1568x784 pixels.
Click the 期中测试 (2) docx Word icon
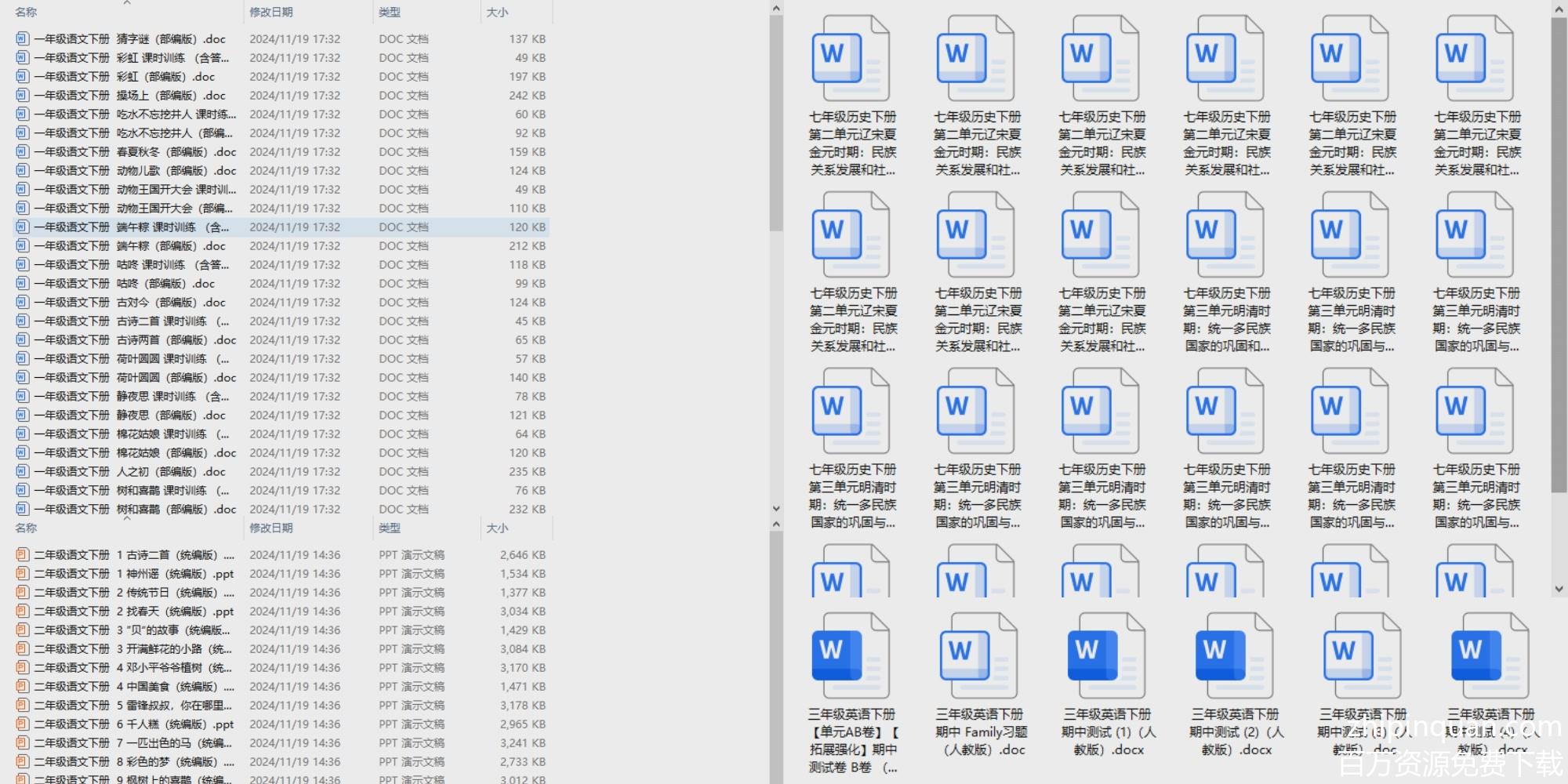click(x=1235, y=656)
